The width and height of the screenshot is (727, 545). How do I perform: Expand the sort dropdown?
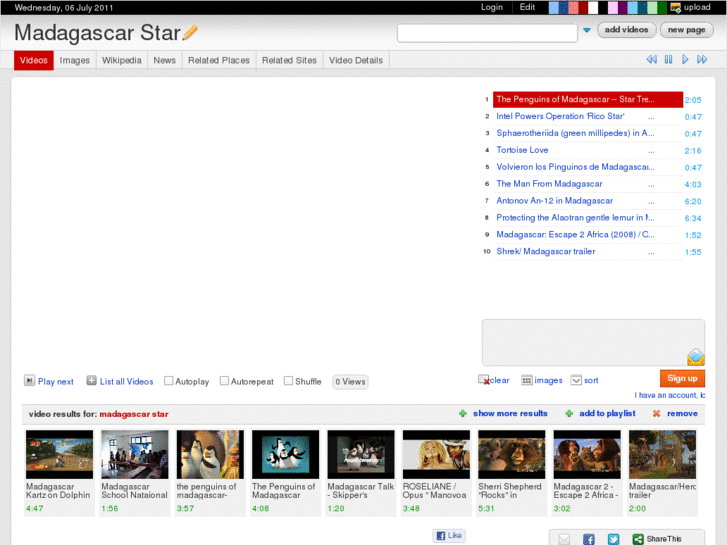(577, 380)
